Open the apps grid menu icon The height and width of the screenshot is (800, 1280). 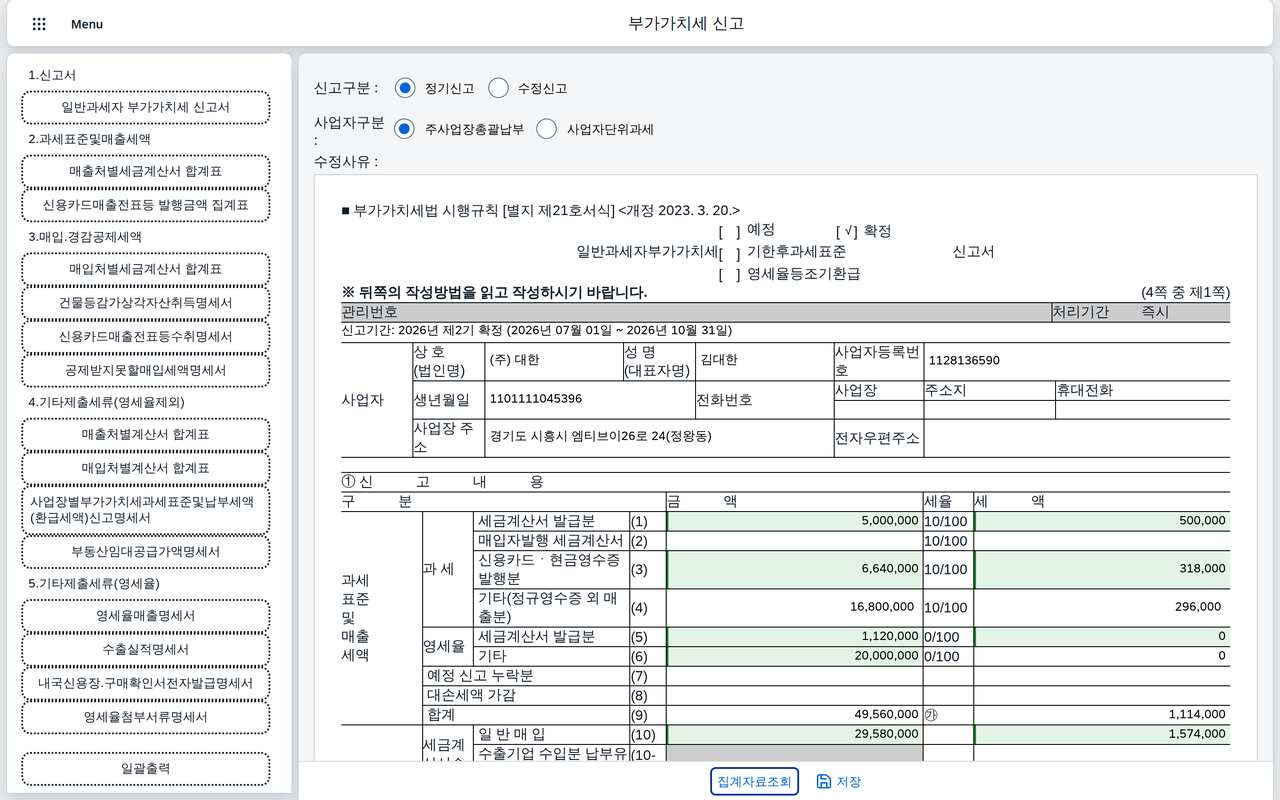click(39, 24)
